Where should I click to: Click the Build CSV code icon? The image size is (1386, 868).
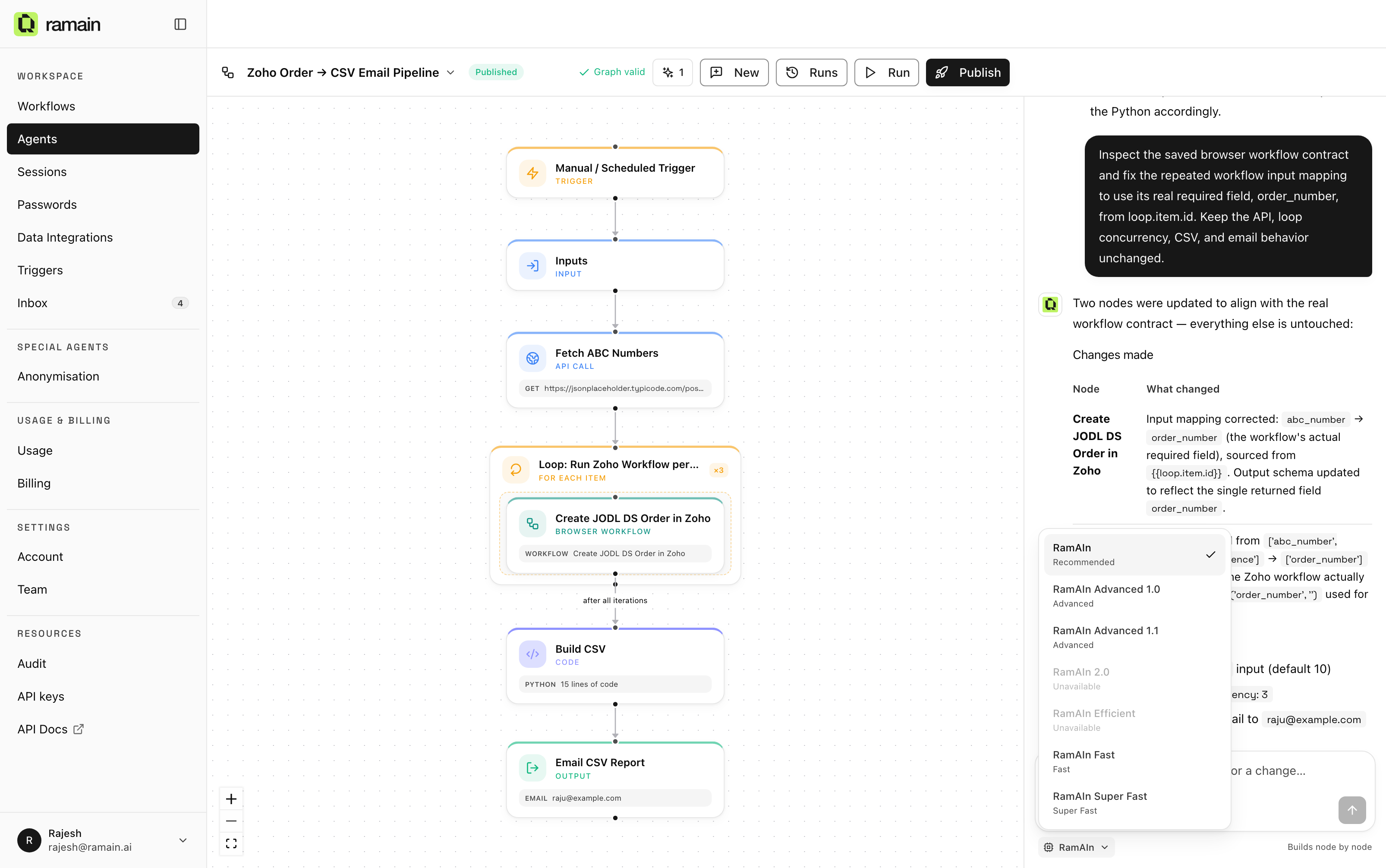(x=532, y=654)
